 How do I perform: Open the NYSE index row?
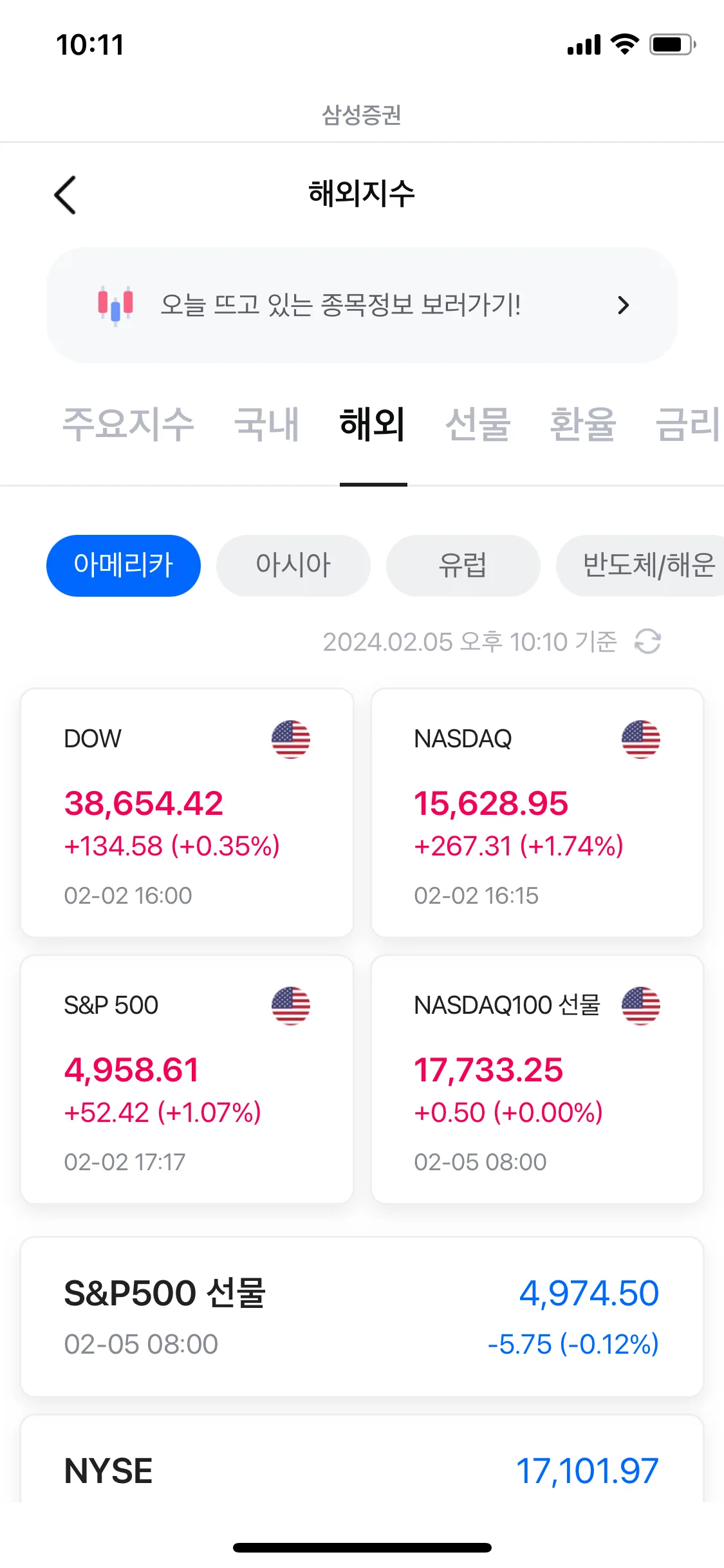coord(362,1460)
